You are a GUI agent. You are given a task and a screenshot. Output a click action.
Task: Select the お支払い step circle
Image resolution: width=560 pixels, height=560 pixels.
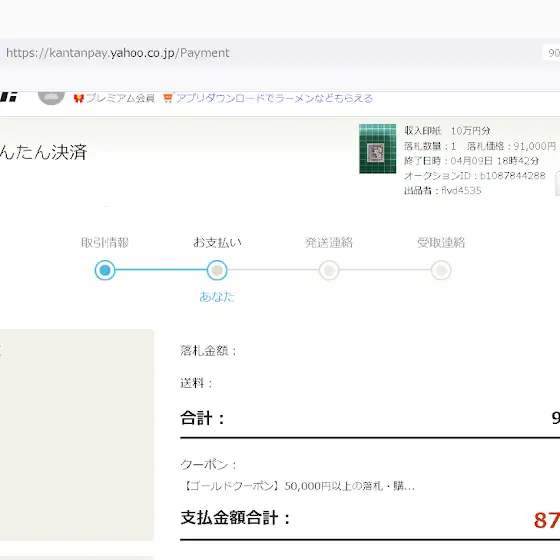coord(217,270)
